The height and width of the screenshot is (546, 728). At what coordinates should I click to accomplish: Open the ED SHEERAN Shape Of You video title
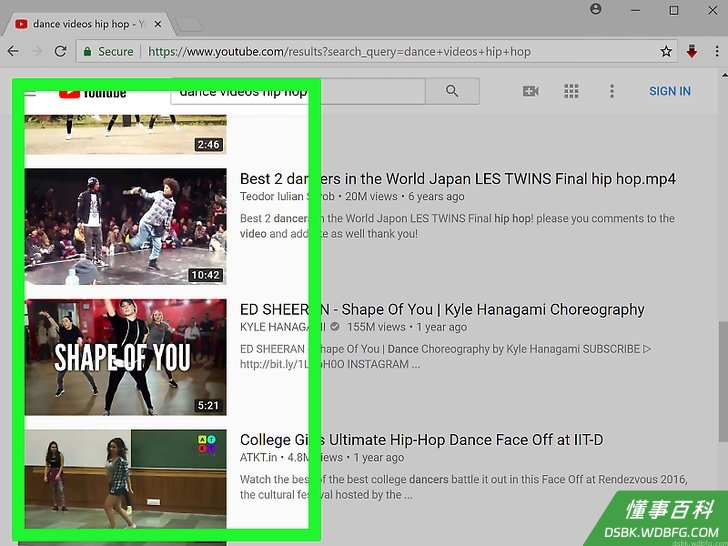[442, 310]
